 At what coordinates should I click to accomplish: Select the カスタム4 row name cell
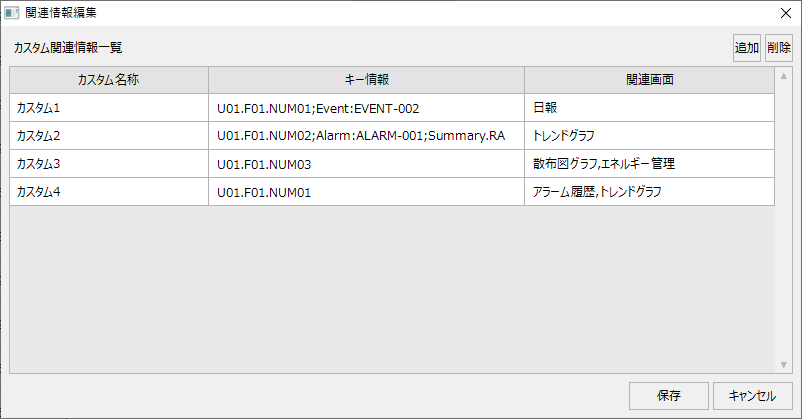pyautogui.click(x=109, y=192)
